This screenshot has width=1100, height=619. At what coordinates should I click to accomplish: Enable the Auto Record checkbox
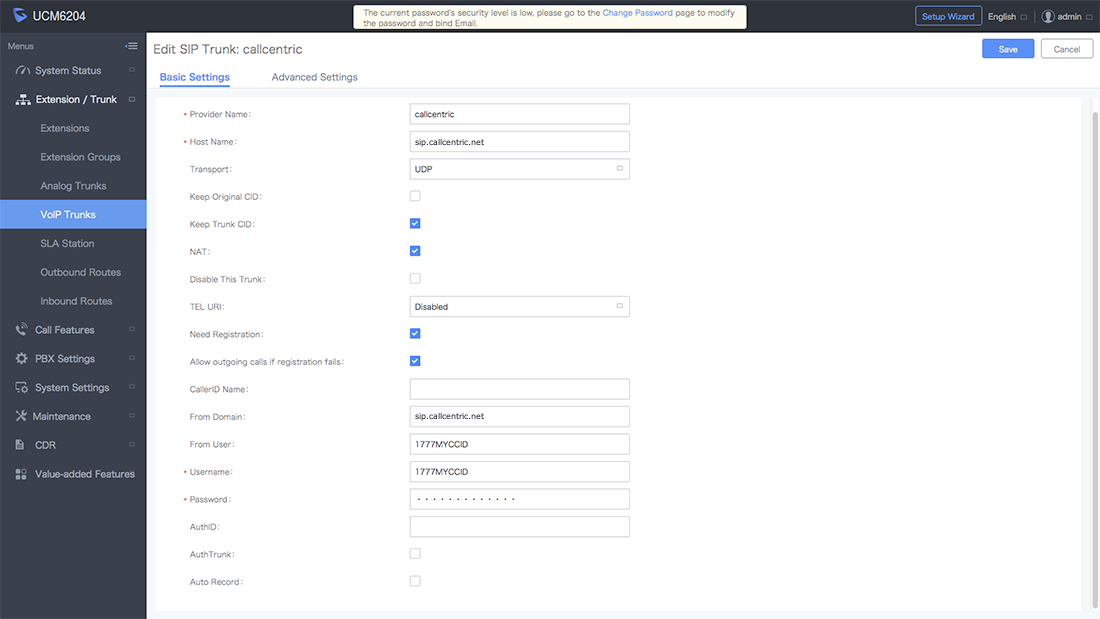(x=415, y=581)
